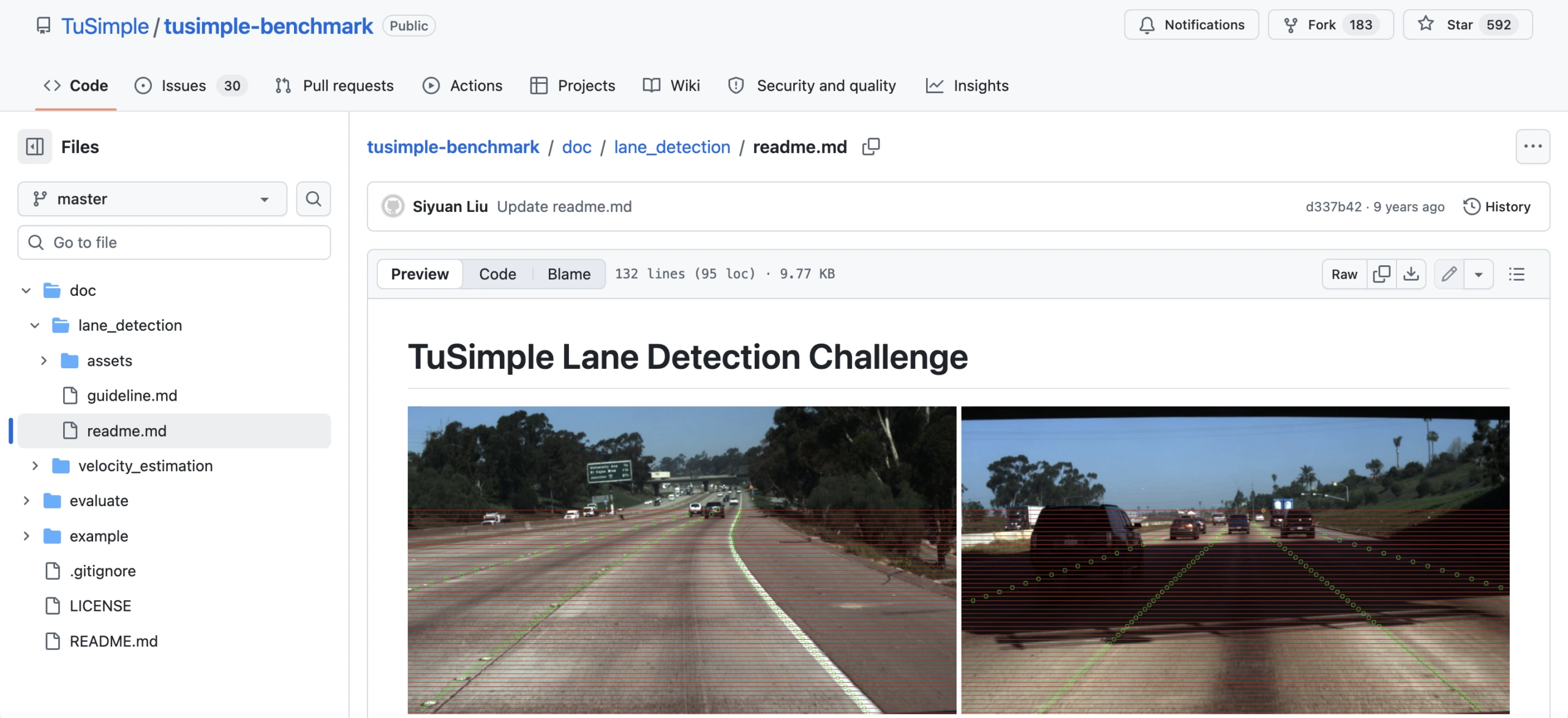Expand the velocity_estimation folder chevron

pyautogui.click(x=35, y=466)
